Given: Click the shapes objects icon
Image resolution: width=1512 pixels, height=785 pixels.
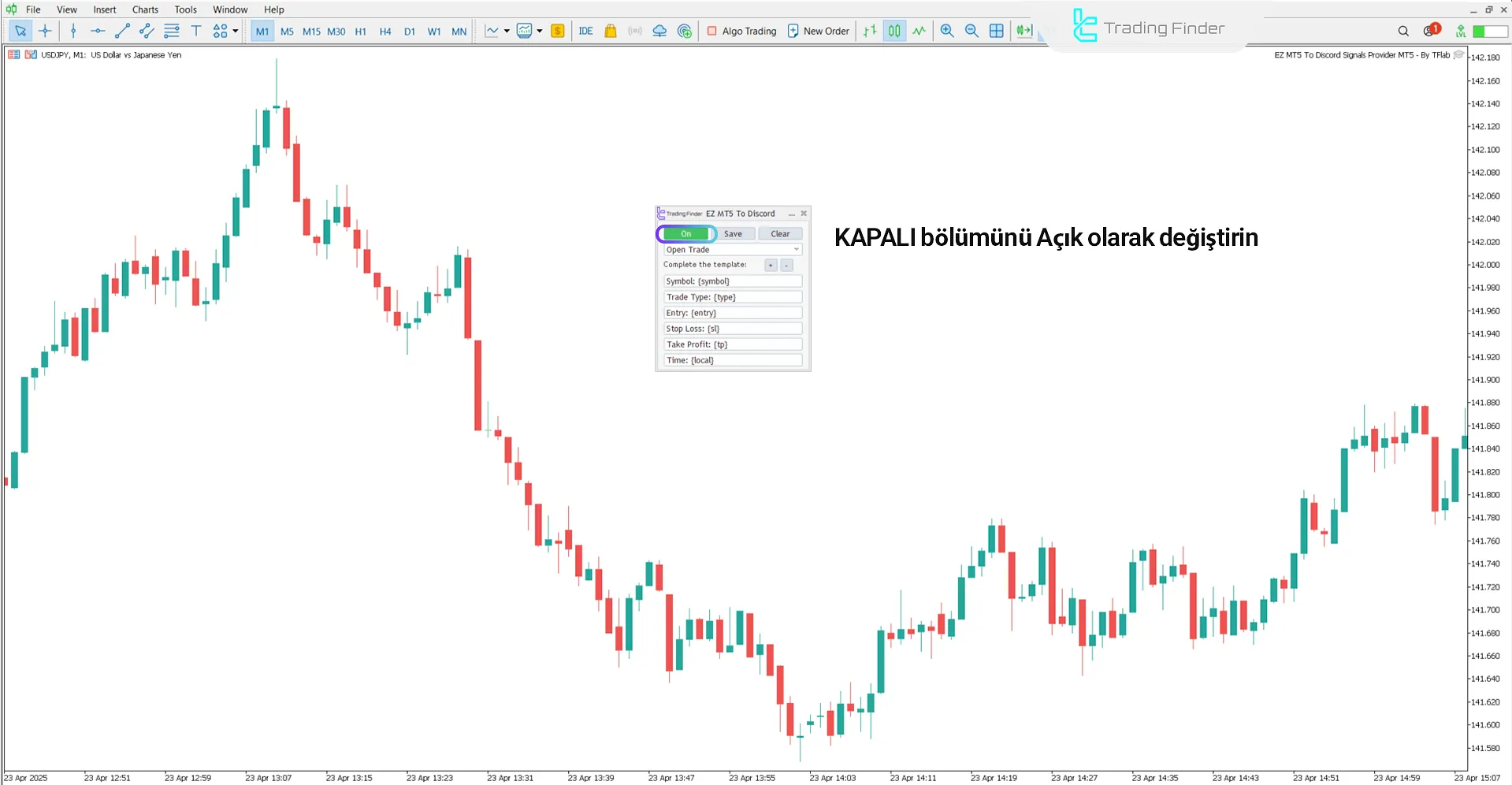Looking at the screenshot, I should pos(220,31).
